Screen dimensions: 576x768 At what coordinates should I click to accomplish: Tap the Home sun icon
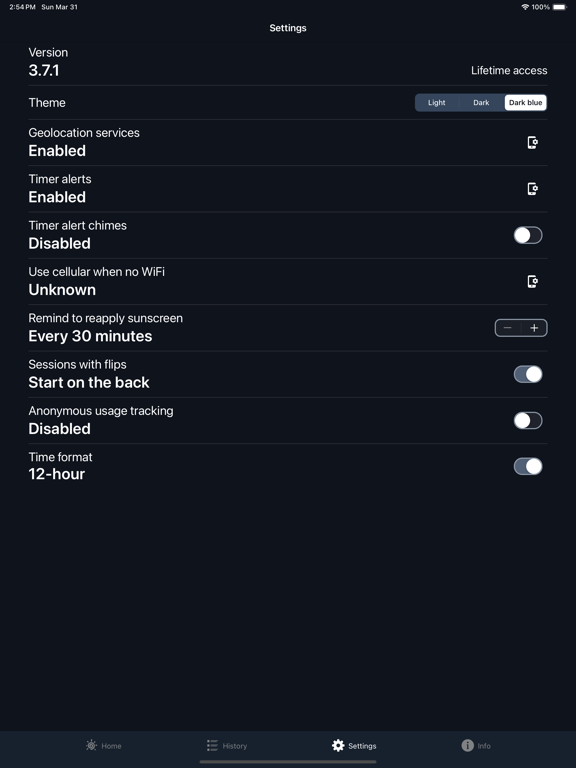point(91,745)
